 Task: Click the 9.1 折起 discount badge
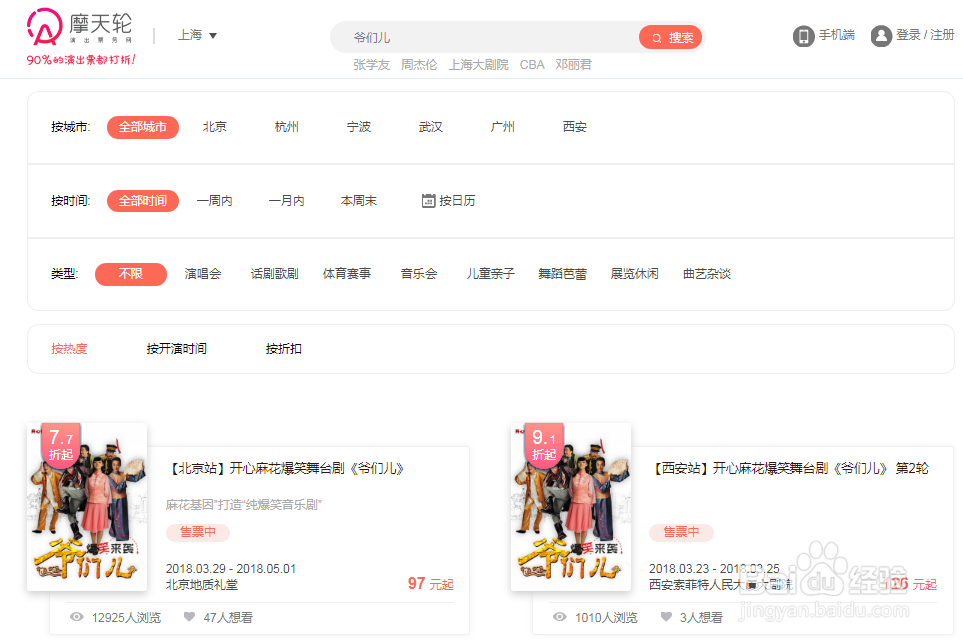(544, 445)
